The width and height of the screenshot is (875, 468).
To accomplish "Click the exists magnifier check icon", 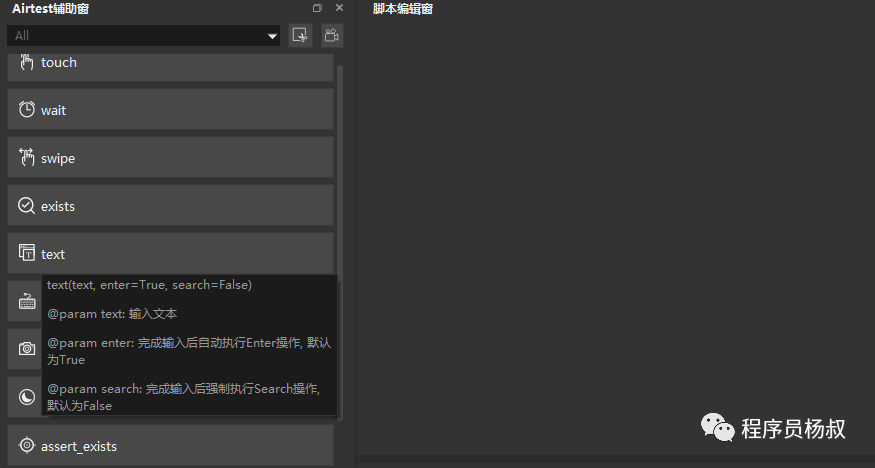I will (x=26, y=205).
